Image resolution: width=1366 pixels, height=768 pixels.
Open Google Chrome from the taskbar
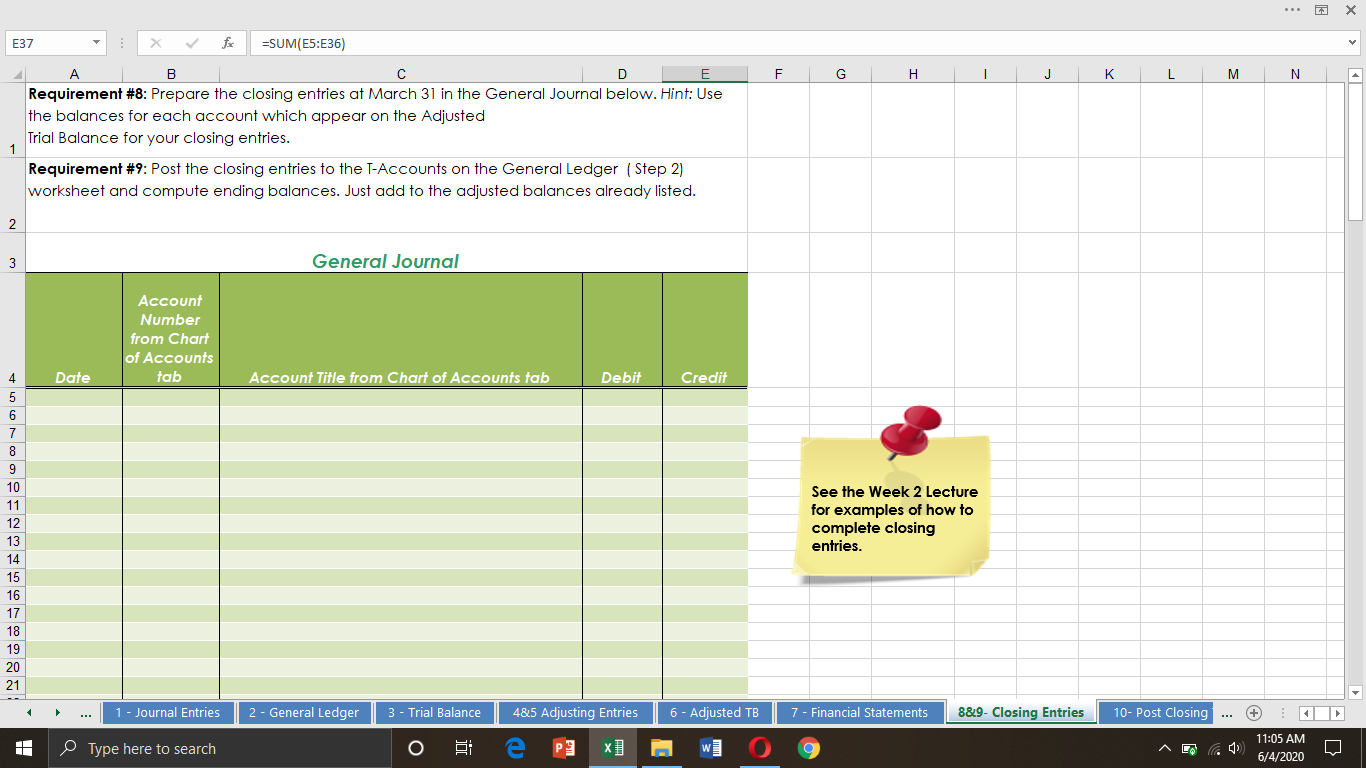pos(808,748)
